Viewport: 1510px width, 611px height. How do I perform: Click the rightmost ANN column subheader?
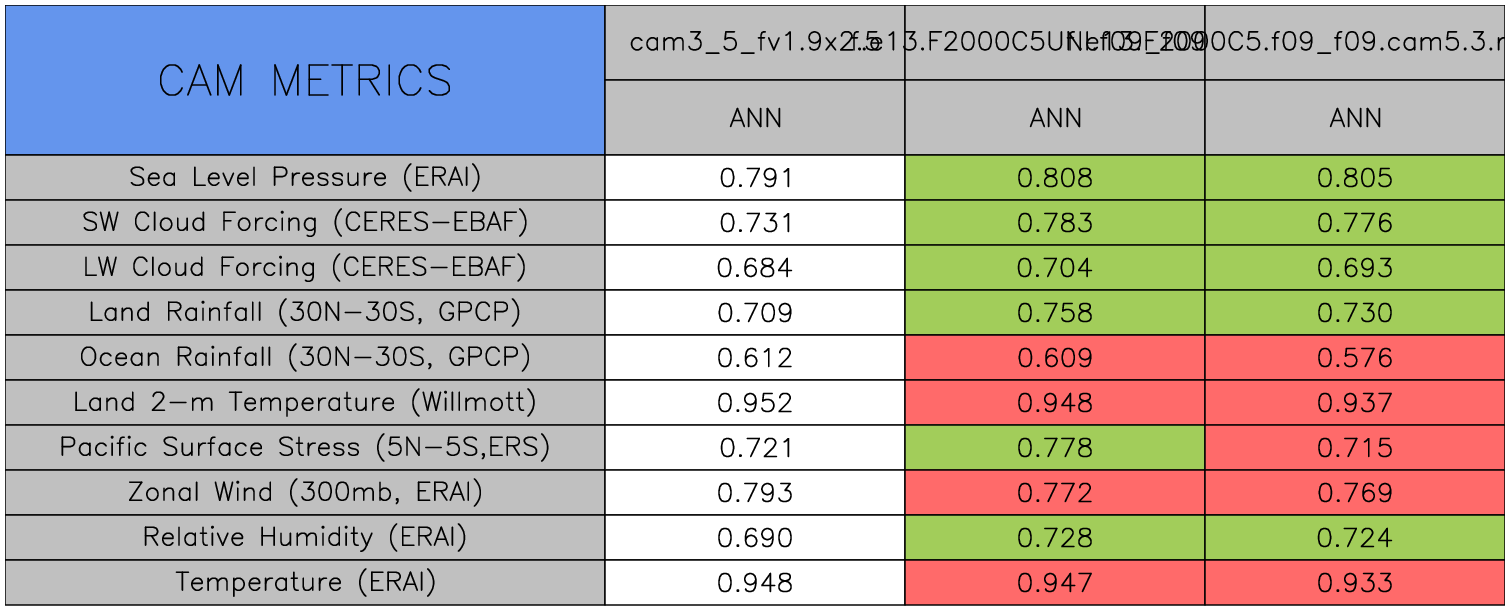click(x=1355, y=119)
